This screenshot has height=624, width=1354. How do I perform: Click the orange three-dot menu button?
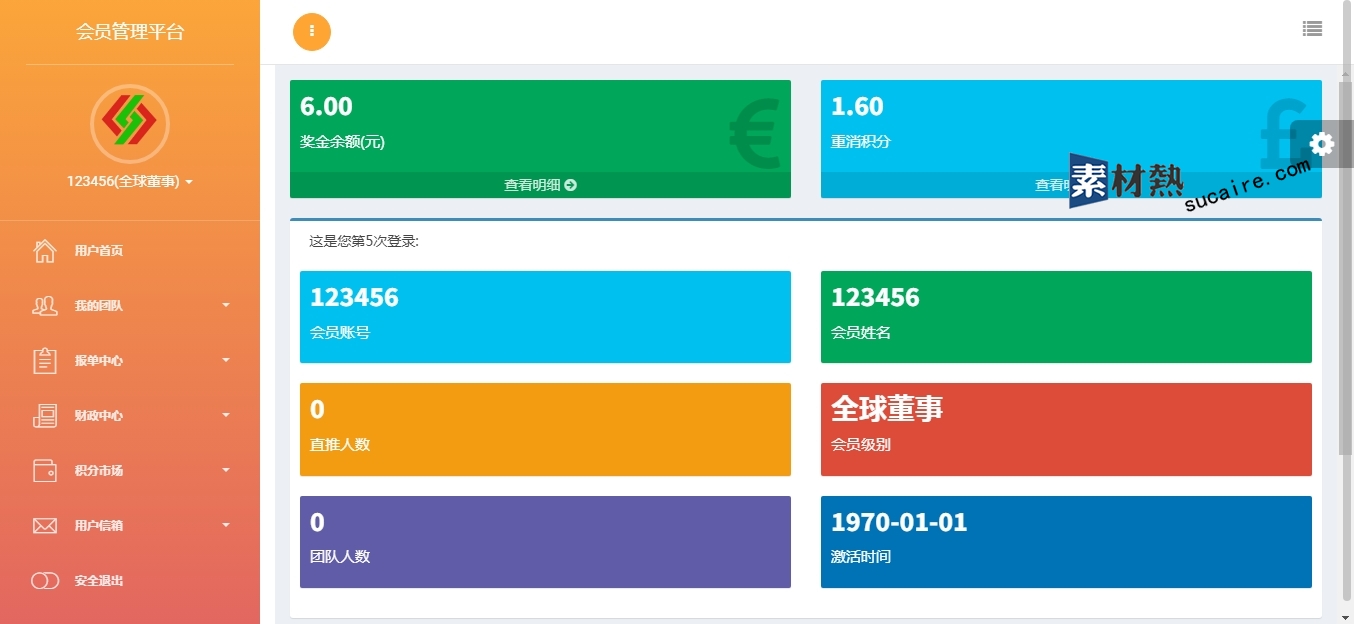(311, 31)
